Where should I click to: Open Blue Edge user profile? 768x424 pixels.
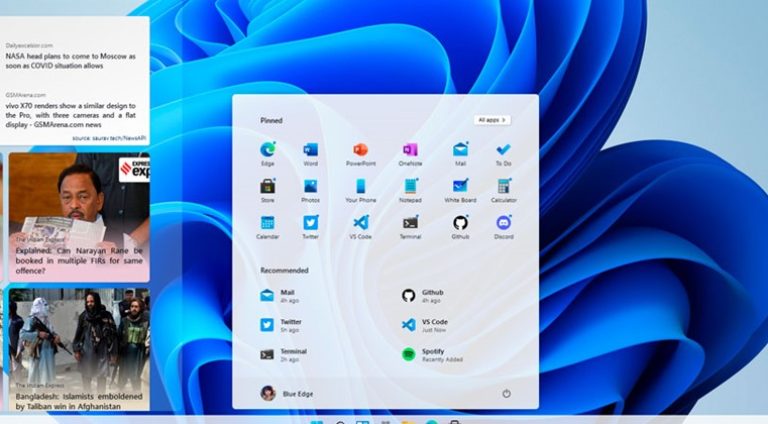click(x=287, y=393)
